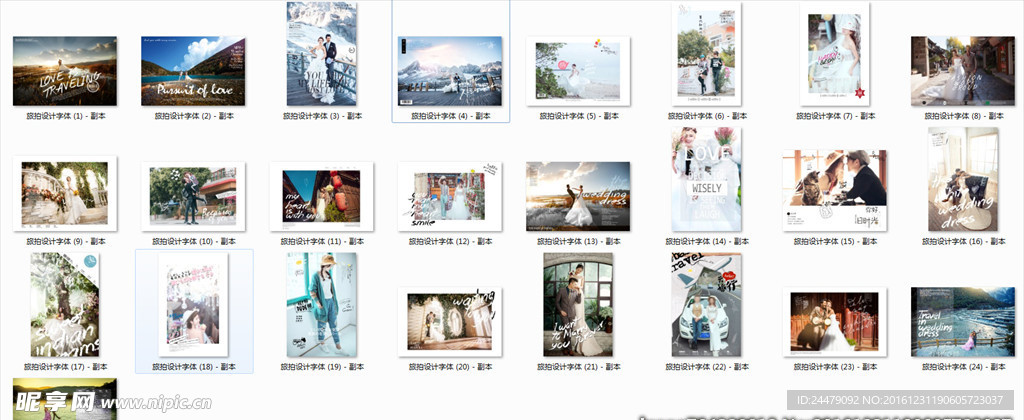Select thumbnail 旅拍设计字体 (11) - 副本
This screenshot has height=420, width=1024.
322,197
